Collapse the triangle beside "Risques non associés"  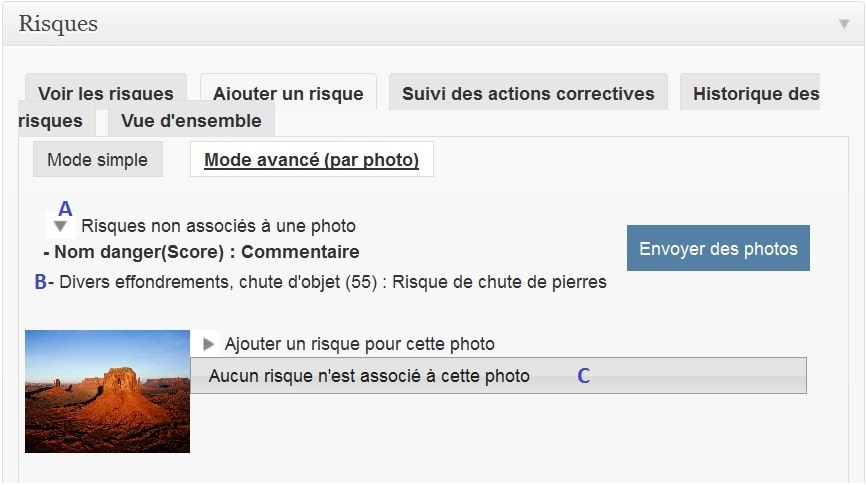coord(60,227)
